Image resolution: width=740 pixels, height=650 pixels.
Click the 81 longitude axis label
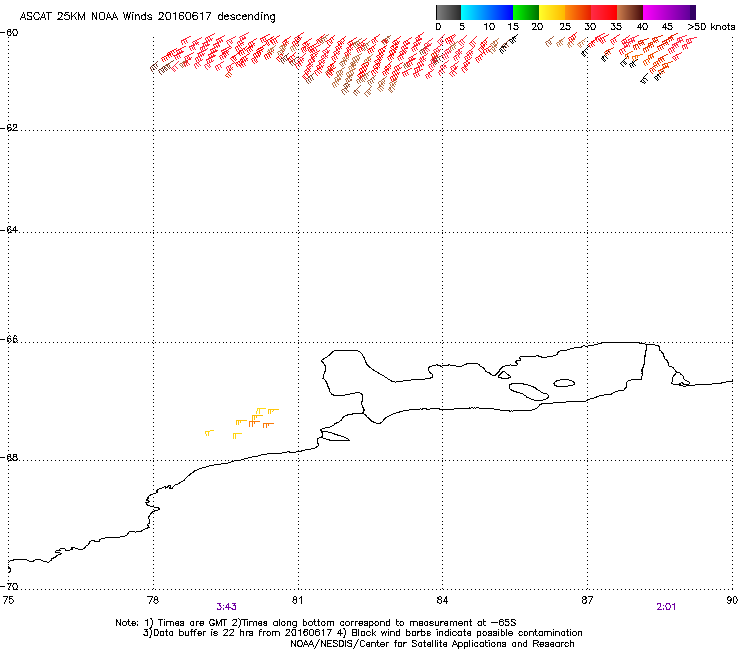tap(298, 600)
